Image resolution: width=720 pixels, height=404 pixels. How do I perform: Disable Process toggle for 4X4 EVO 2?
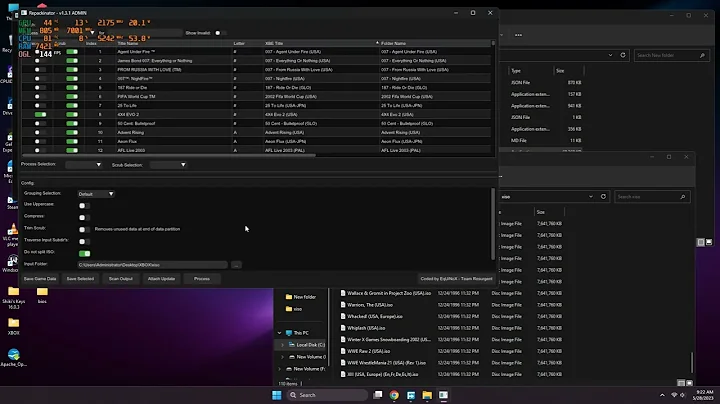pyautogui.click(x=40, y=114)
